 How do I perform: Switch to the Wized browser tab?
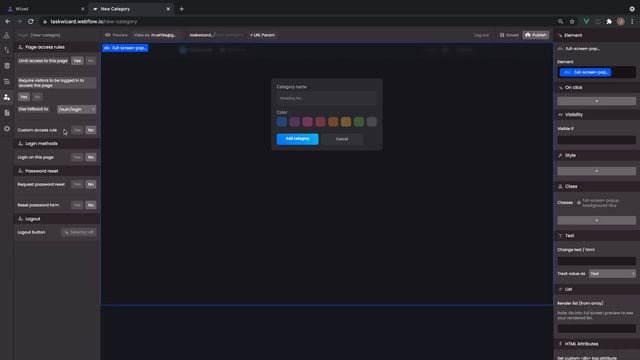[45, 9]
